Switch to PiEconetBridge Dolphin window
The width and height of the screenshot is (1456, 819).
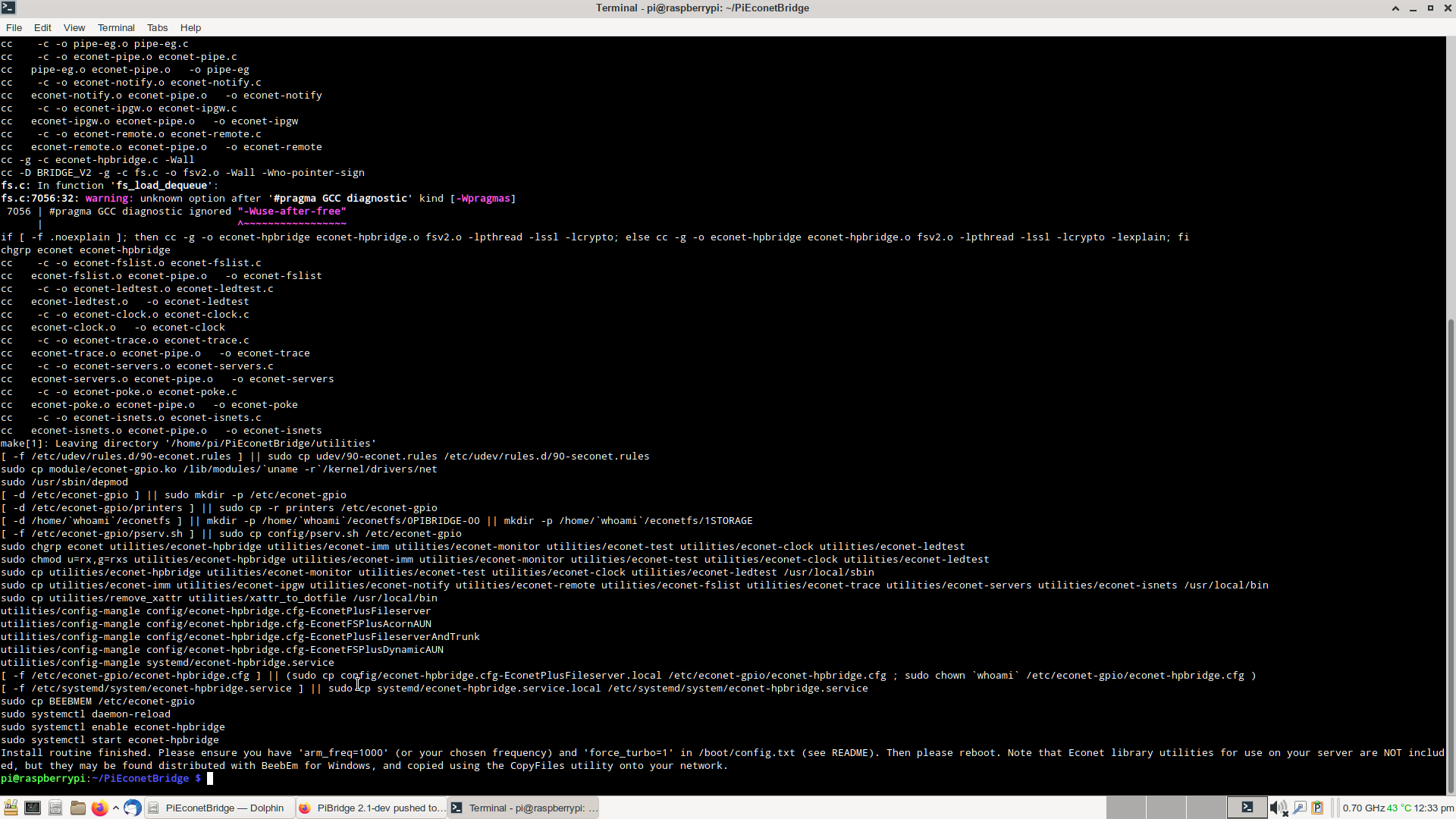coord(218,808)
